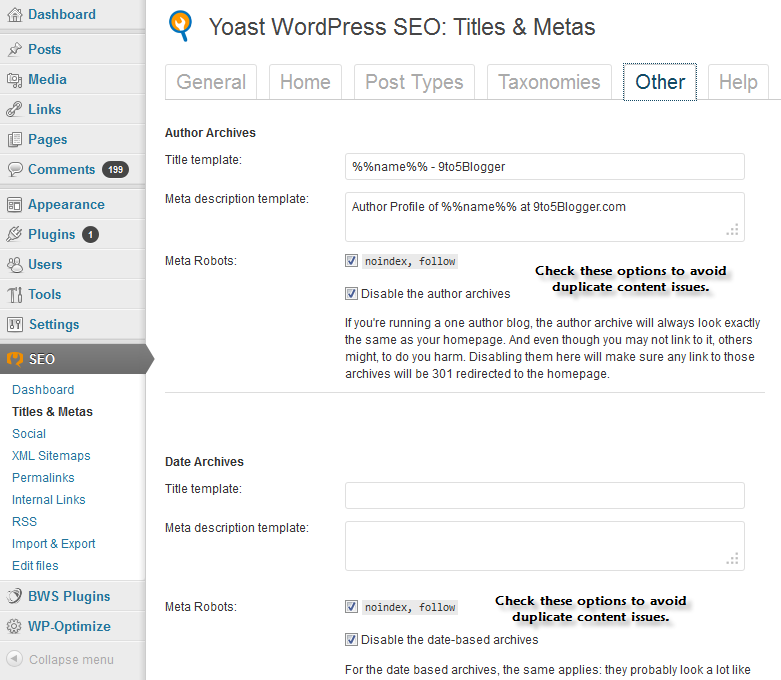781x680 pixels.
Task: Click the Media camera icon
Action: point(15,80)
